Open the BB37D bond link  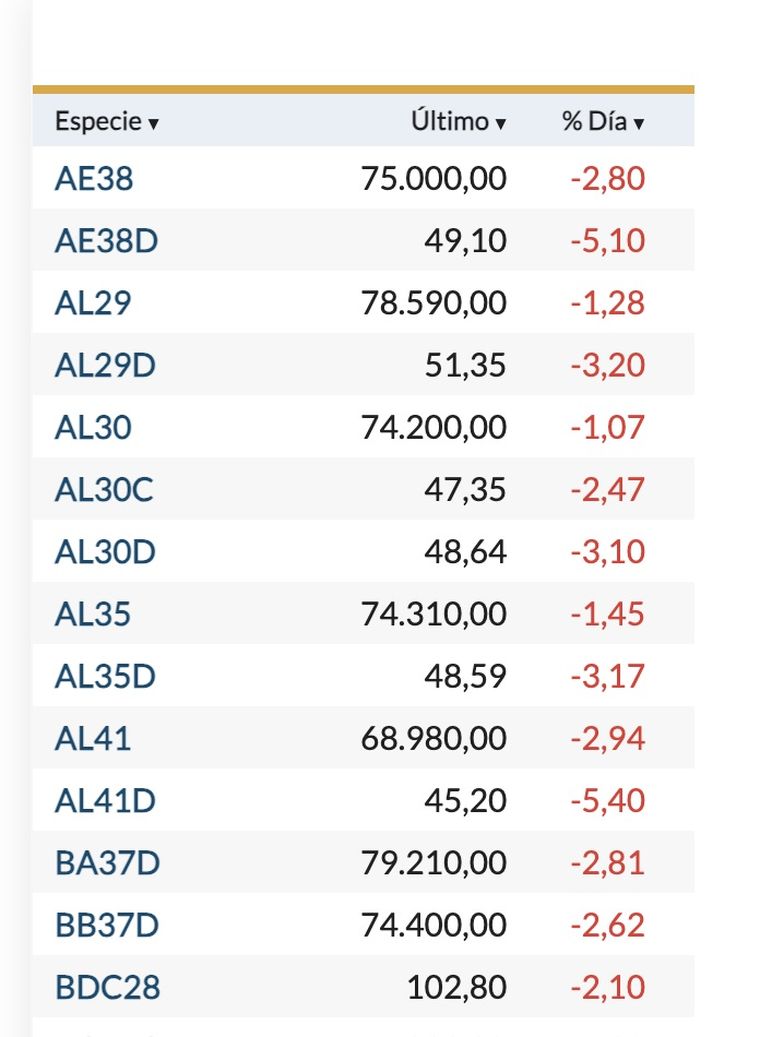coord(107,925)
